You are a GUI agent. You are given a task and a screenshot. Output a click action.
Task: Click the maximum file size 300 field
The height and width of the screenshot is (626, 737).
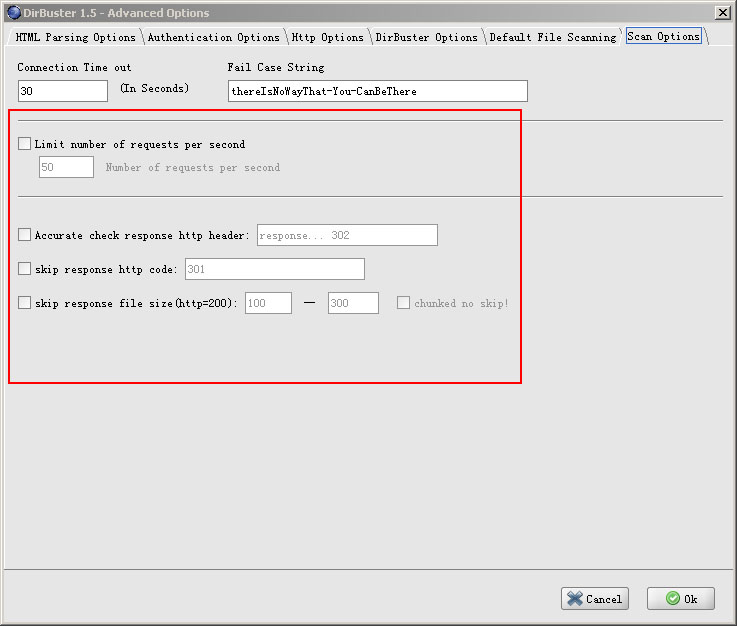353,303
